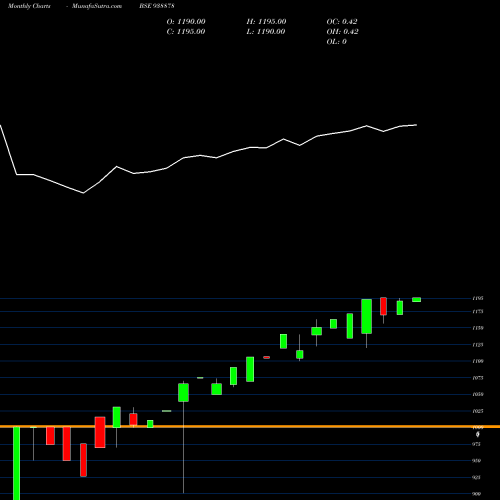Click the high value 'H: 1195.00'
The width and height of the screenshot is (500, 500).
(266, 22)
